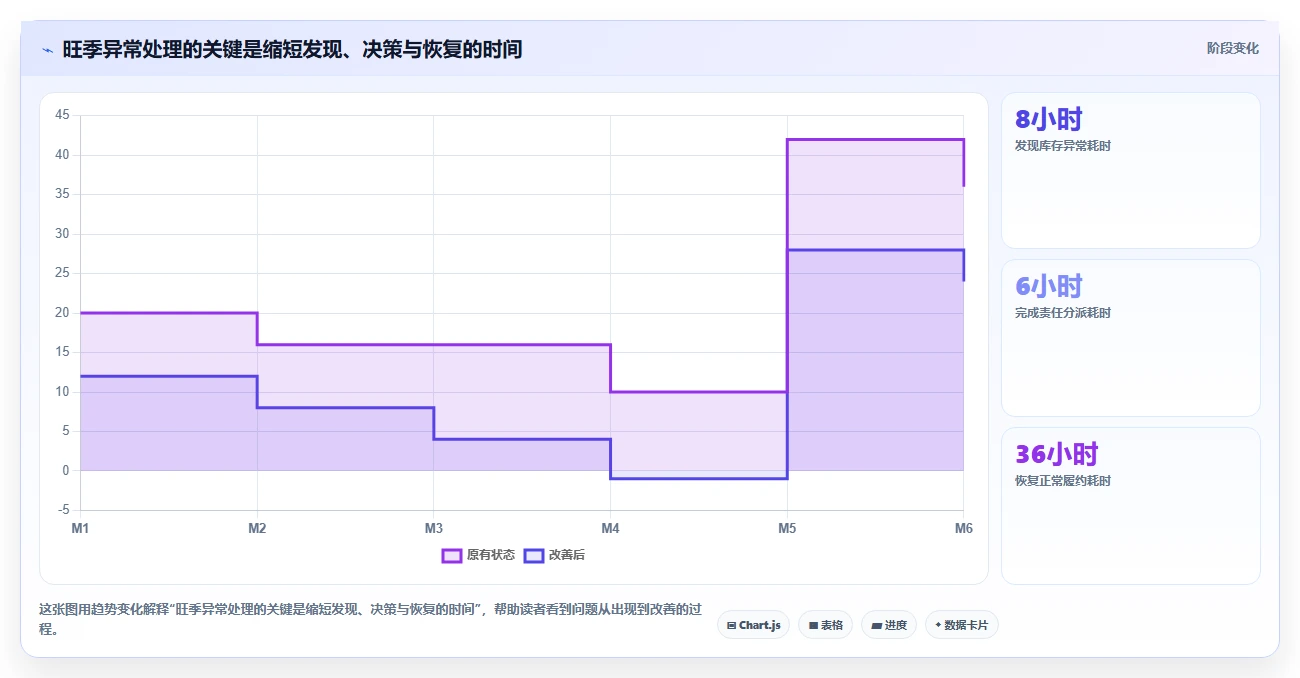Click the 45 y-axis value
This screenshot has height=678, width=1300.
[62, 115]
